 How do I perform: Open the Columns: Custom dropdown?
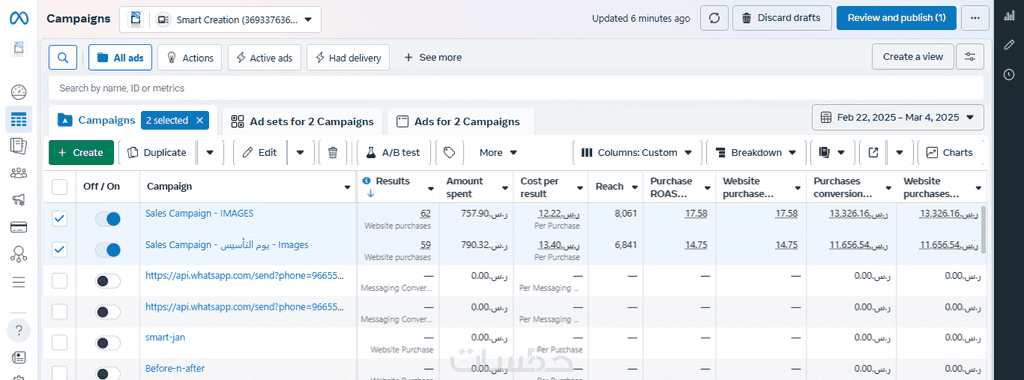636,152
